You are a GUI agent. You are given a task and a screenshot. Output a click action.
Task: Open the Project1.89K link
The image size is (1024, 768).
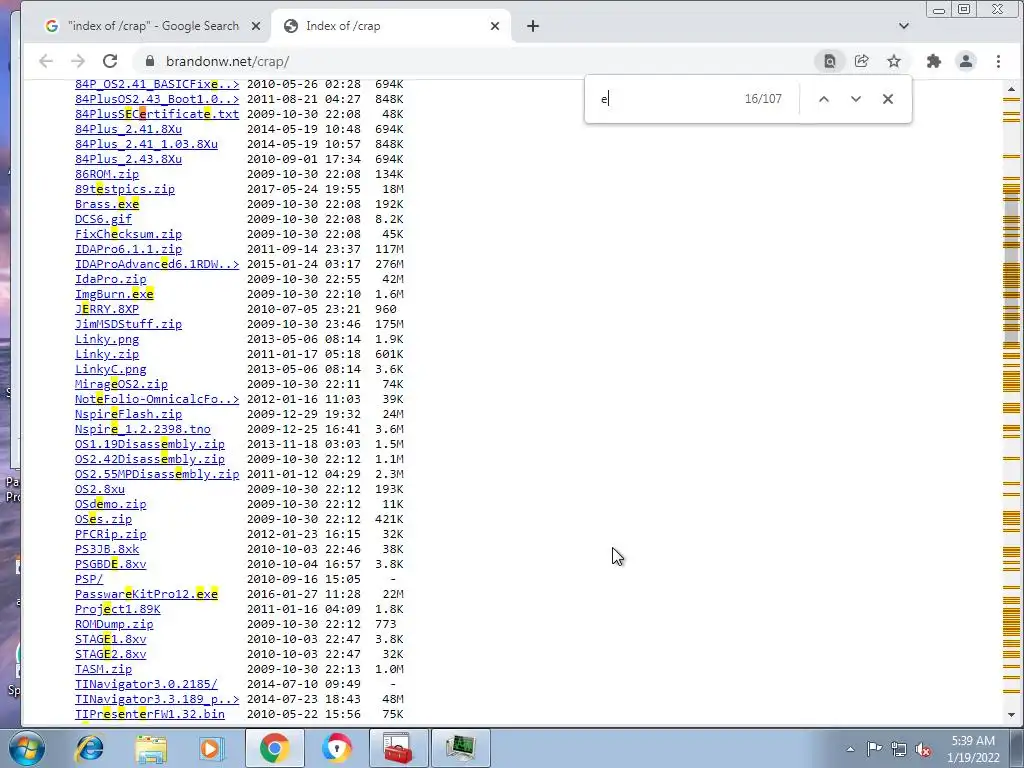click(118, 609)
